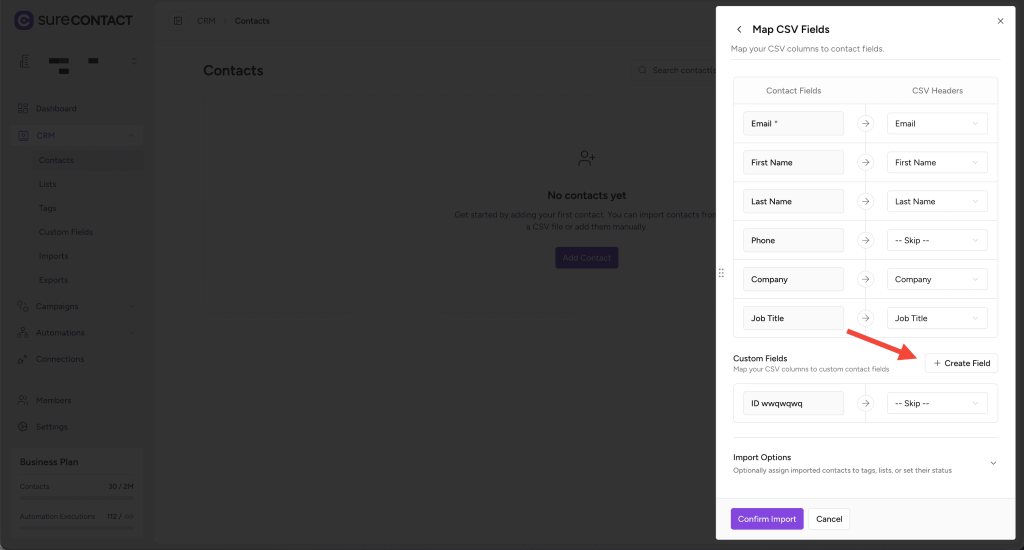Close the Map CSV Fields panel

pyautogui.click(x=1000, y=20)
